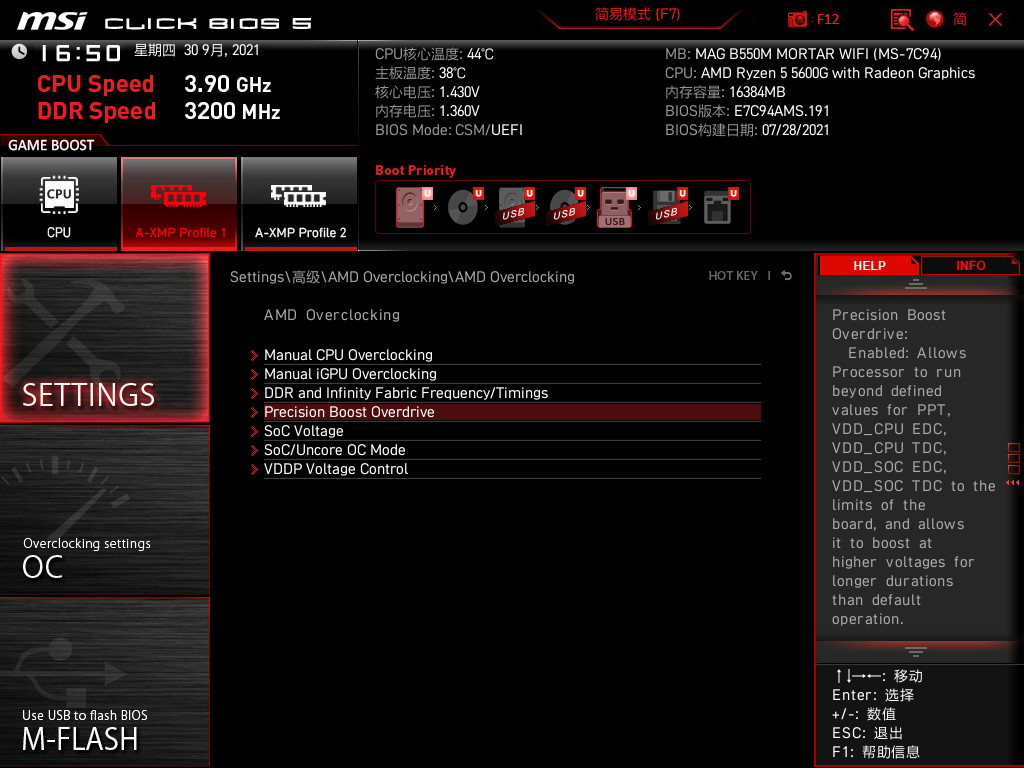The height and width of the screenshot is (768, 1024).
Task: Open the hardware monitor search tool
Action: coord(901,19)
